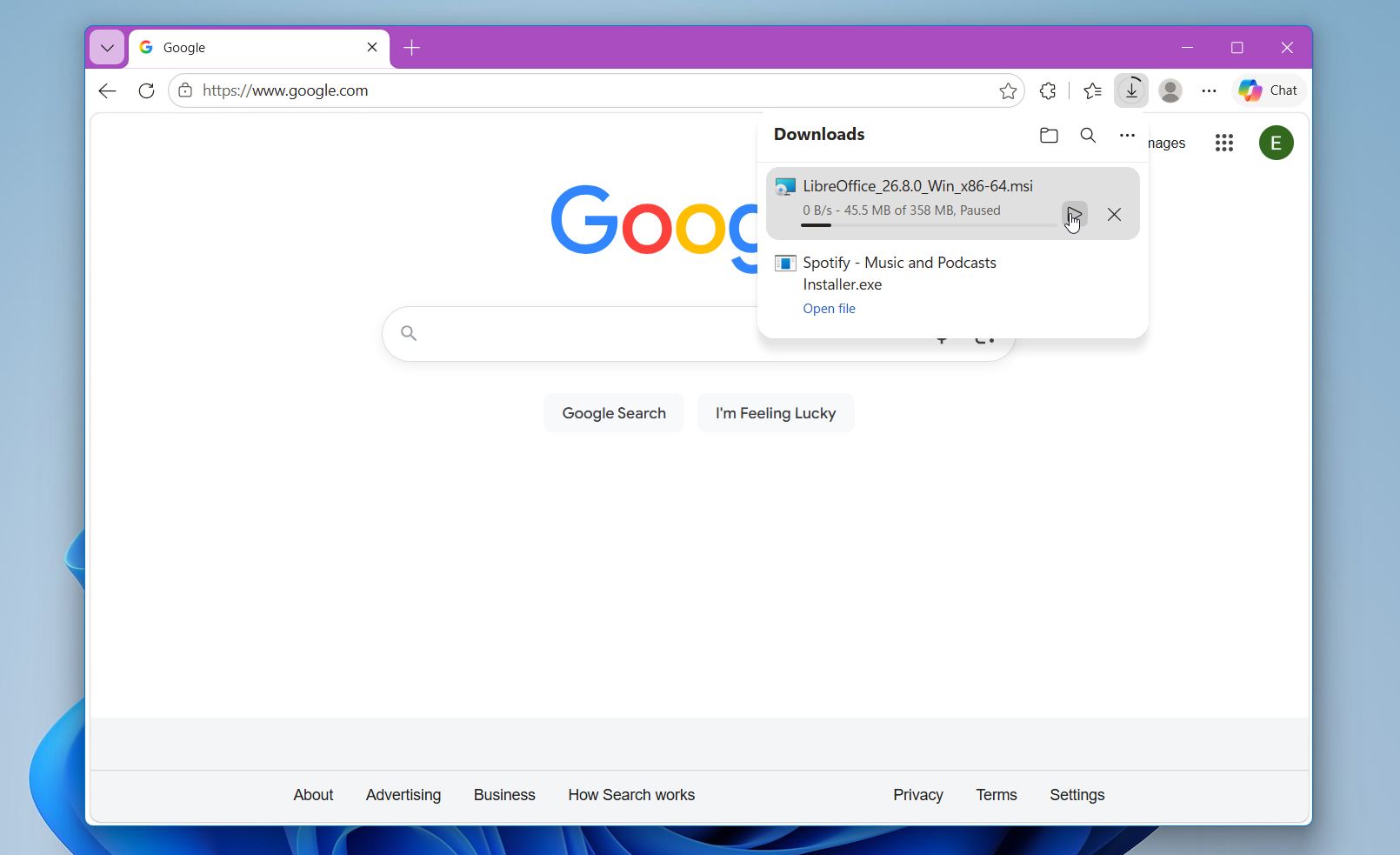
Task: Open the Google account E avatar
Action: pos(1276,143)
